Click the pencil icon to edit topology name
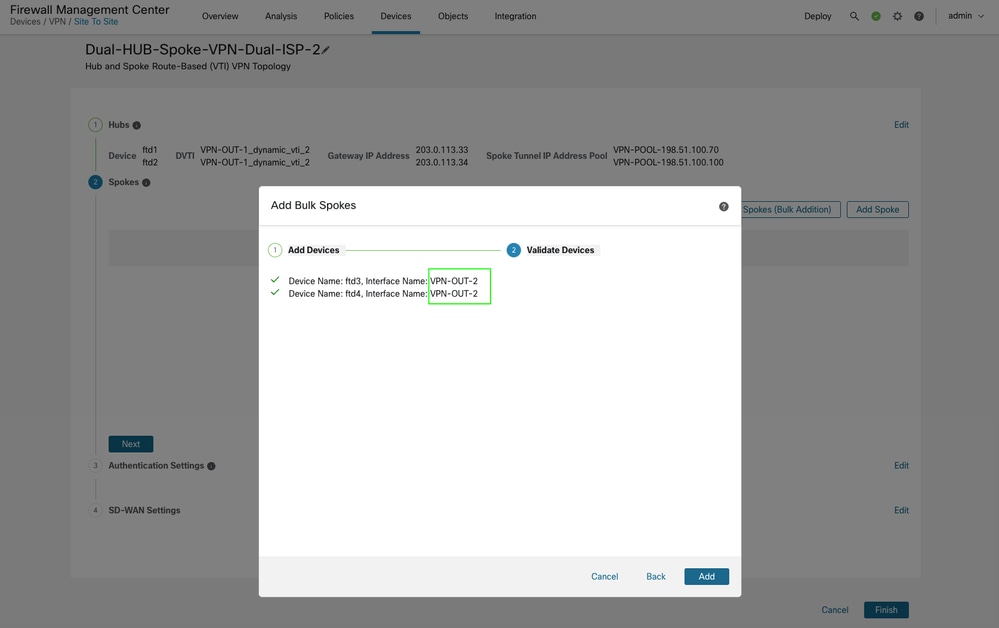This screenshot has width=999, height=628. click(326, 50)
